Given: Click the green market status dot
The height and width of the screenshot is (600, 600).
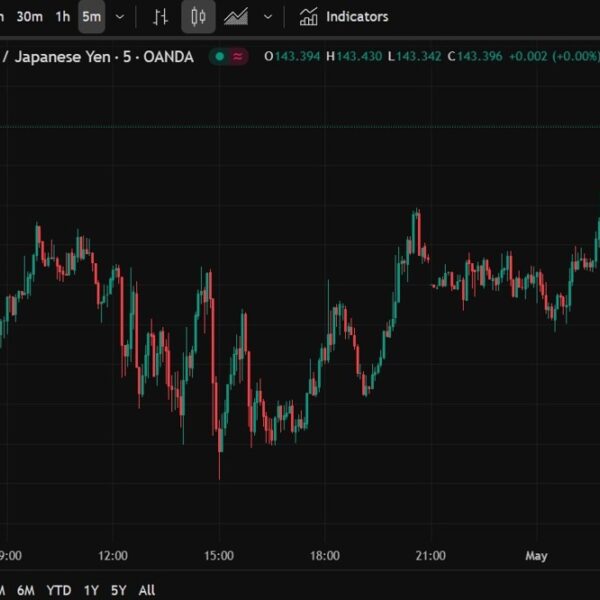Looking at the screenshot, I should 217,57.
